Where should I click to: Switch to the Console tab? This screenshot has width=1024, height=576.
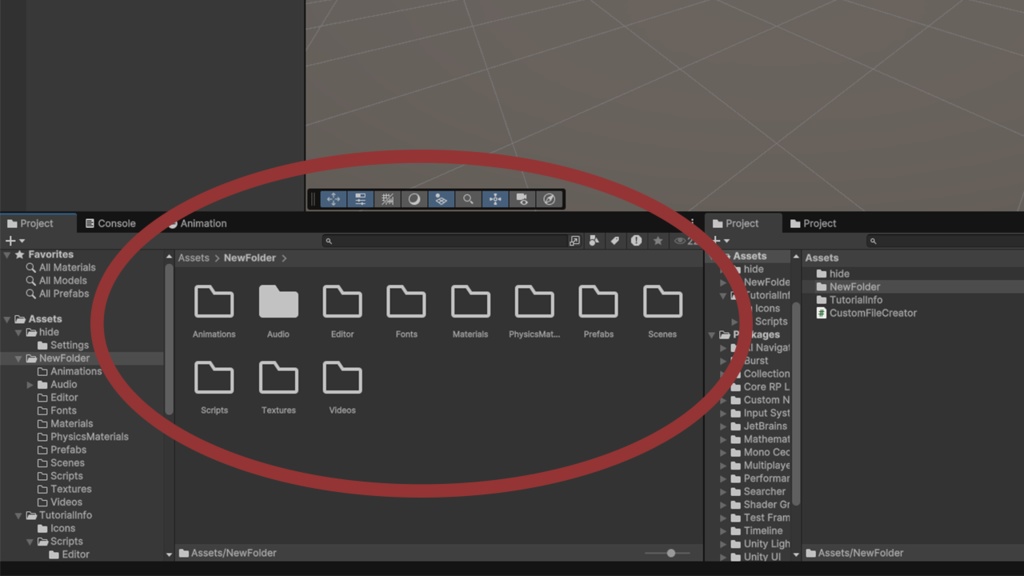[x=110, y=222]
